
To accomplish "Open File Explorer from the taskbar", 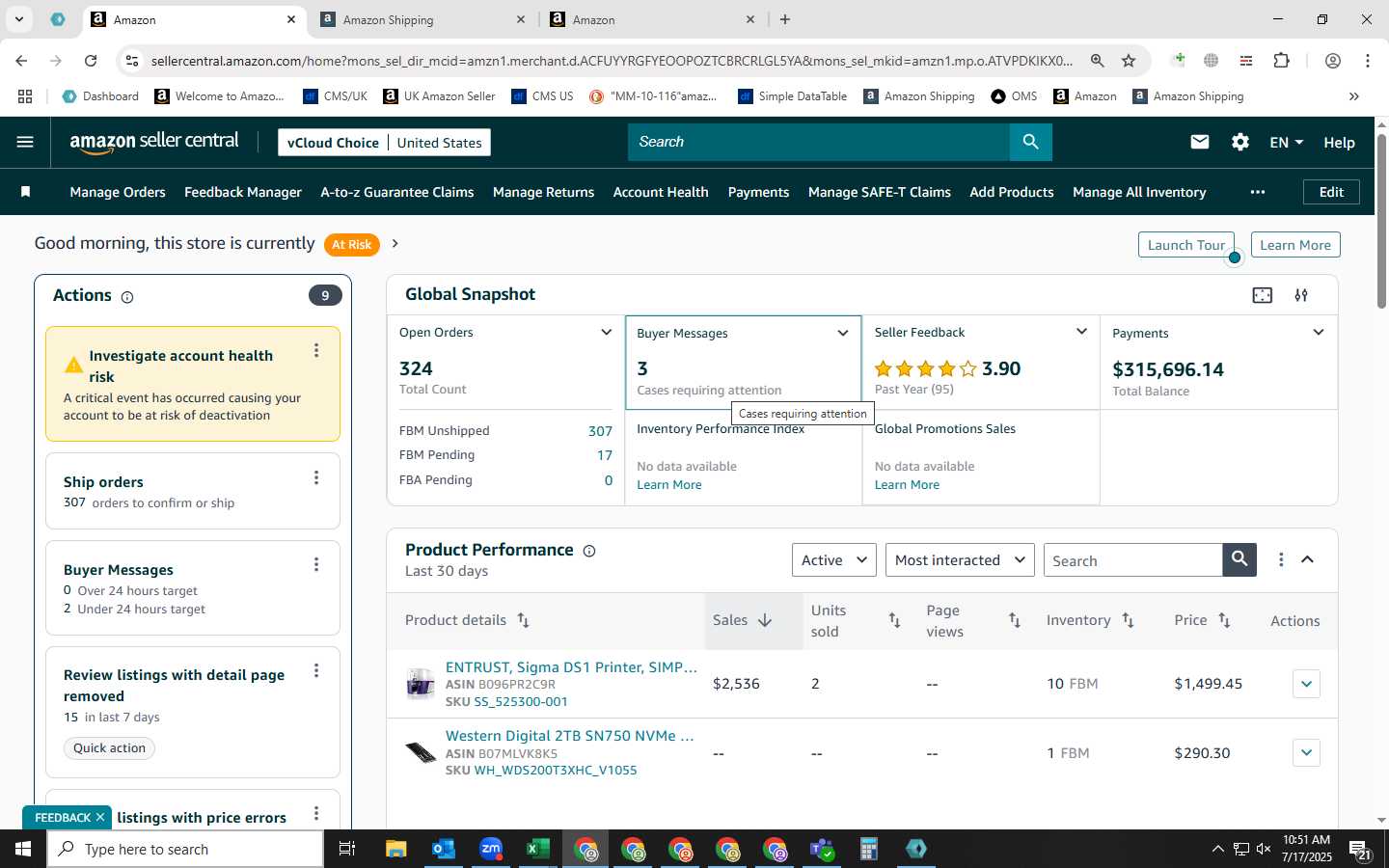I will click(396, 849).
